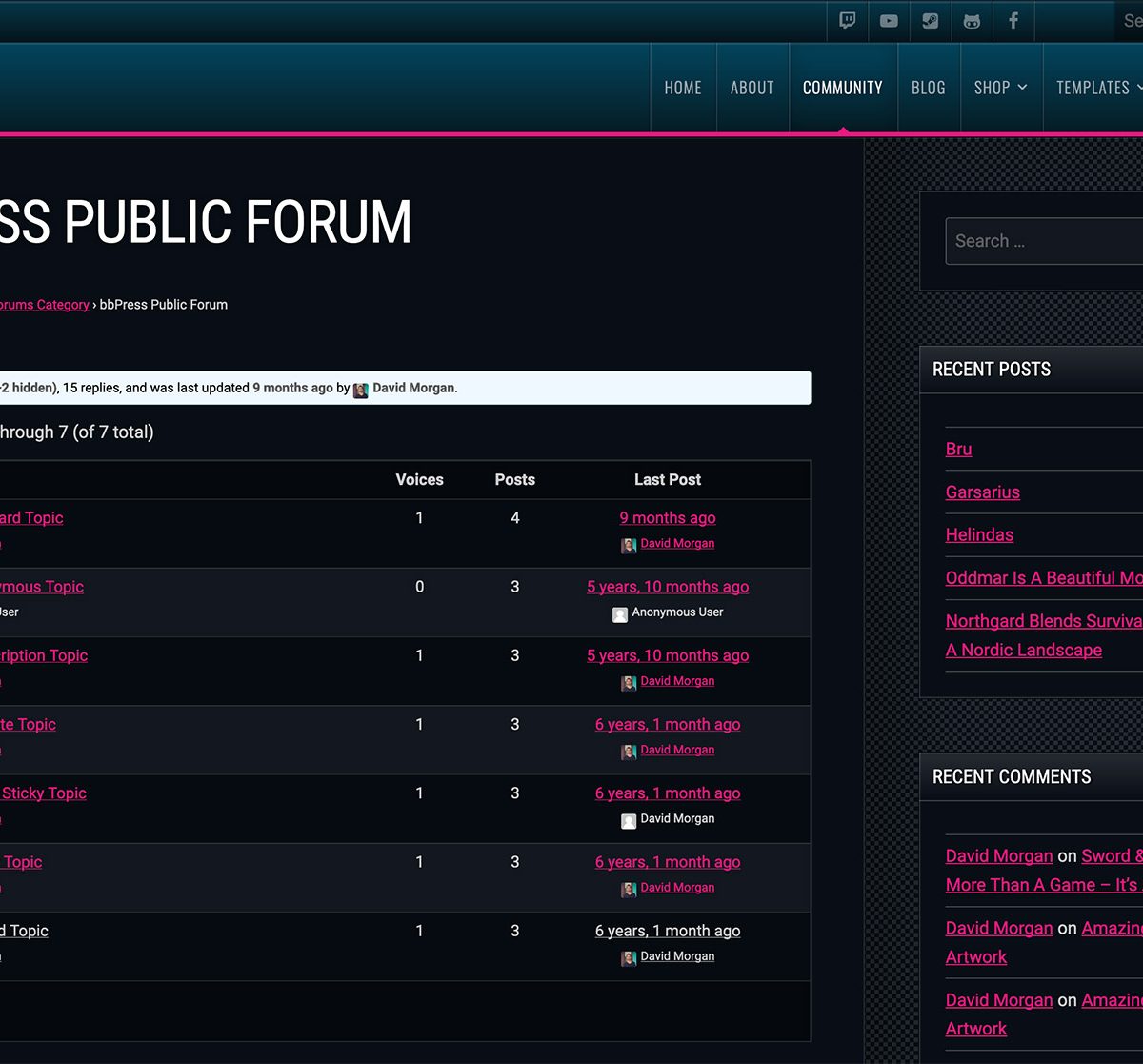This screenshot has height=1064, width=1143.
Task: Open the Oddmar Is A Beautiful recent post
Action: tap(1044, 577)
